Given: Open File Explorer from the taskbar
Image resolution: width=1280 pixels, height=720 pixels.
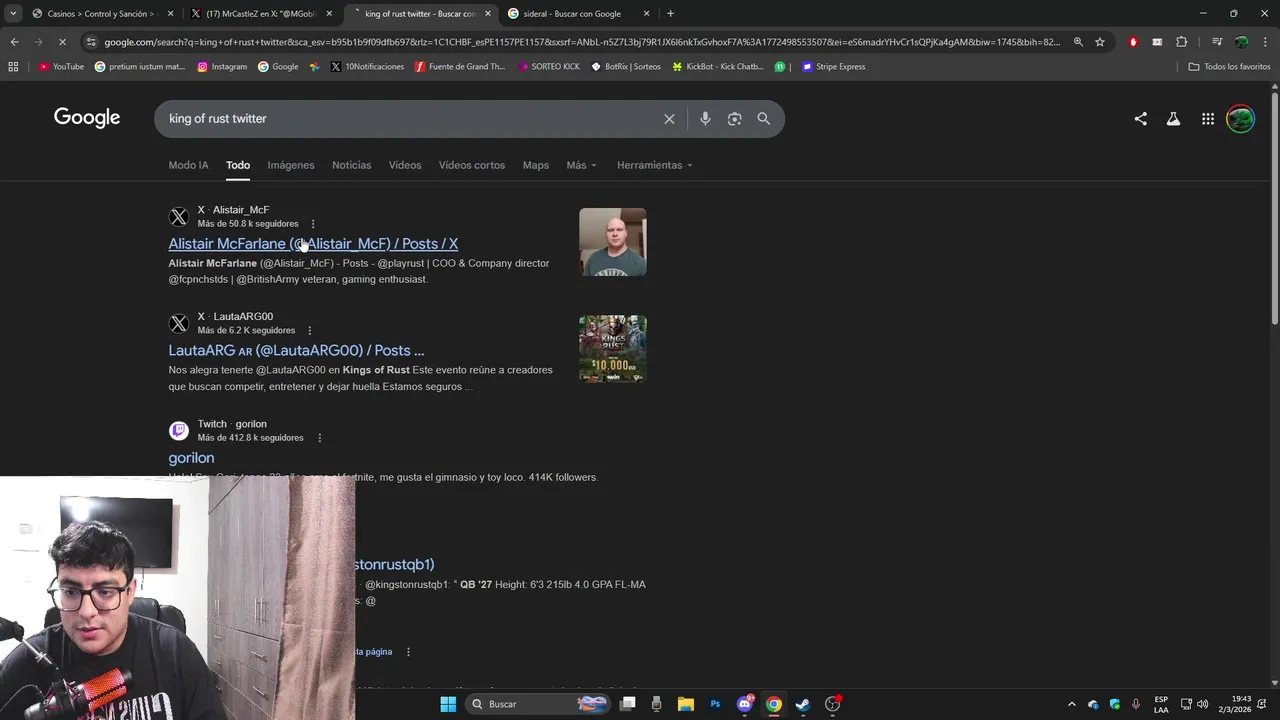Looking at the screenshot, I should click(x=685, y=704).
